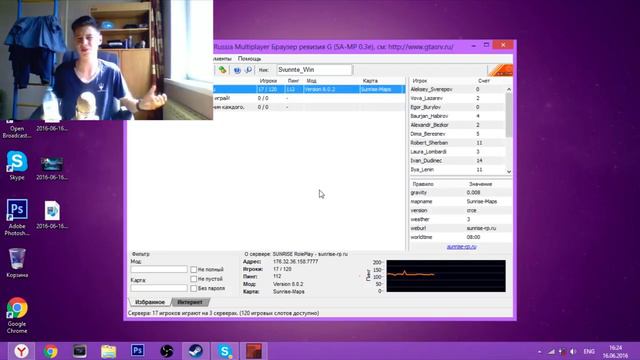Enable the Не полный checkbox
The image size is (640, 360).
(193, 270)
